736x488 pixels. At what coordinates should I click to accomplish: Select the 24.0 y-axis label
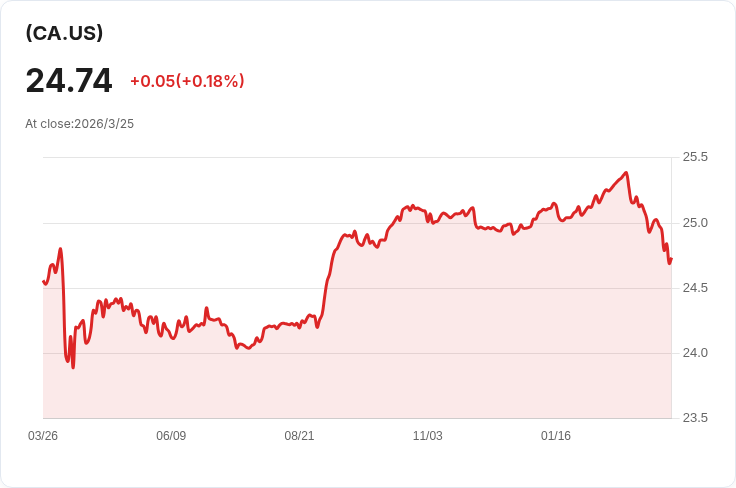[695, 353]
